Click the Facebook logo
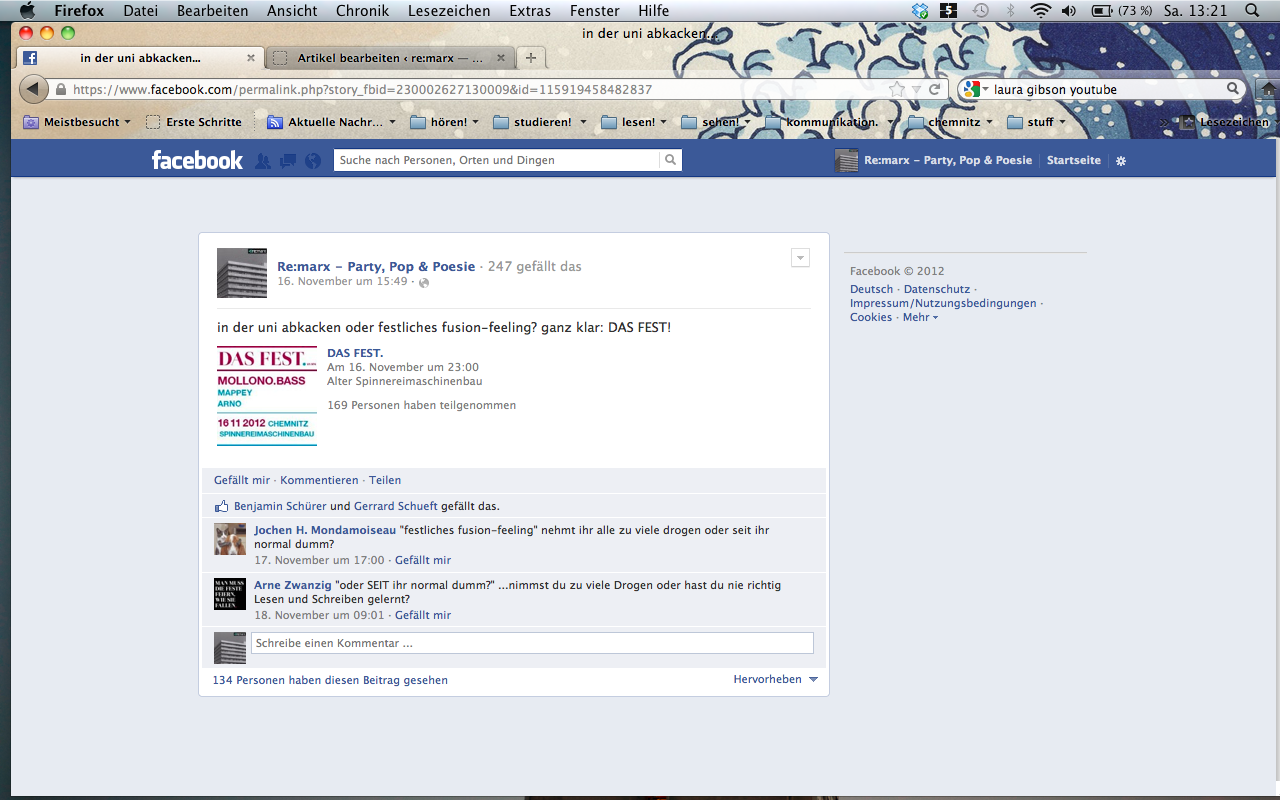This screenshot has height=800, width=1280. point(197,160)
